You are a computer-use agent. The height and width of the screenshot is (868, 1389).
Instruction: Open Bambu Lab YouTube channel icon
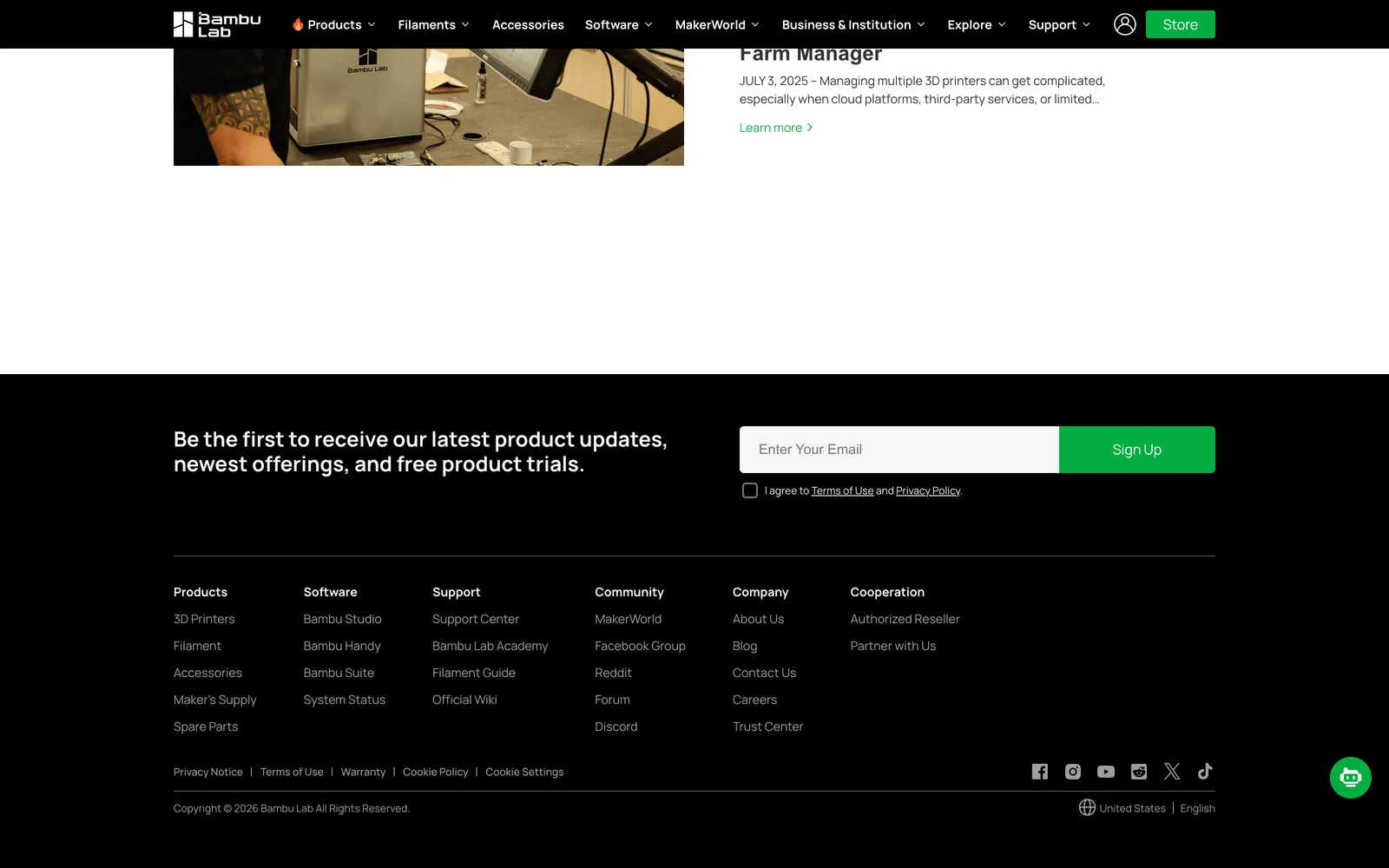pos(1105,772)
